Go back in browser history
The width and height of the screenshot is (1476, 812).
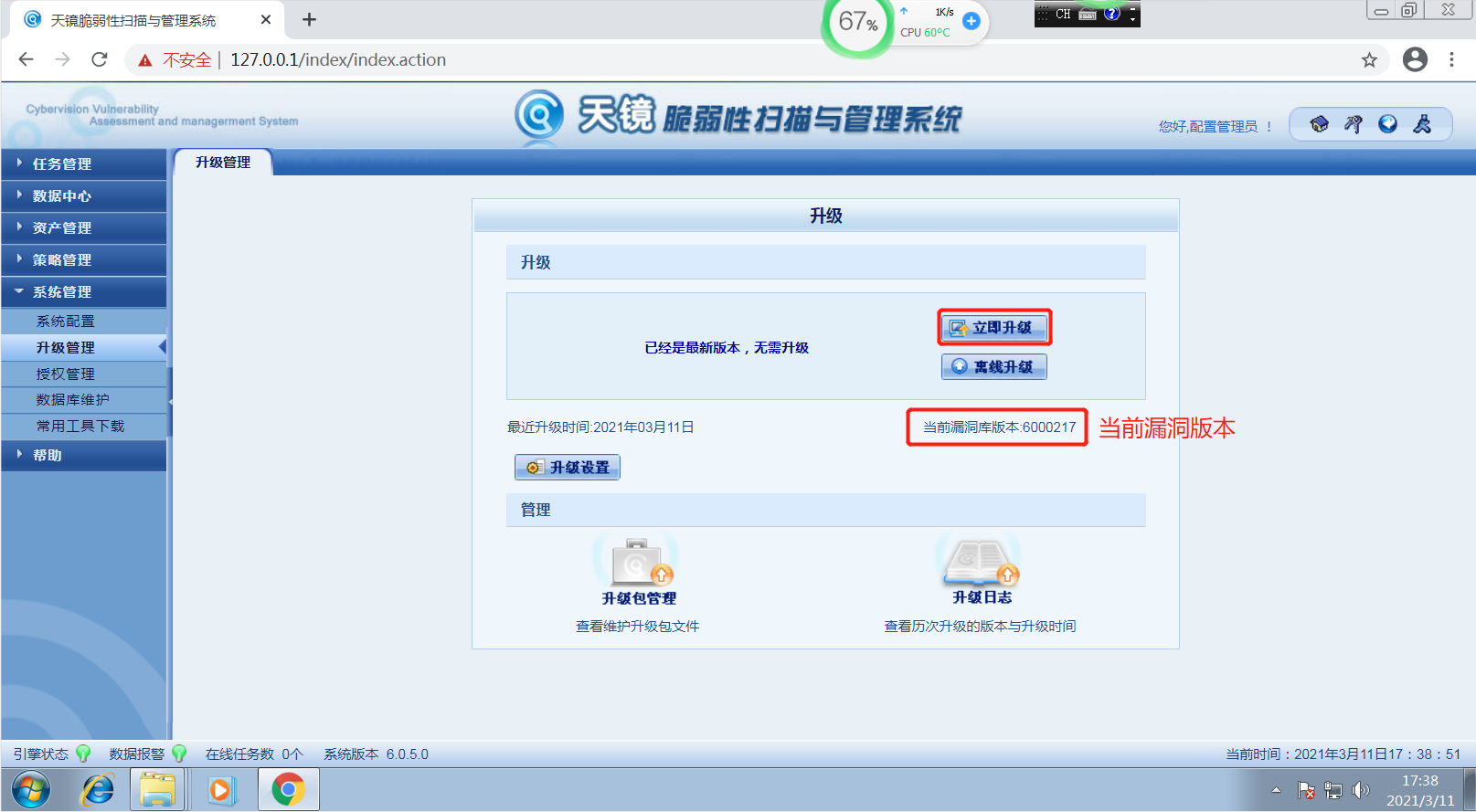coord(27,59)
